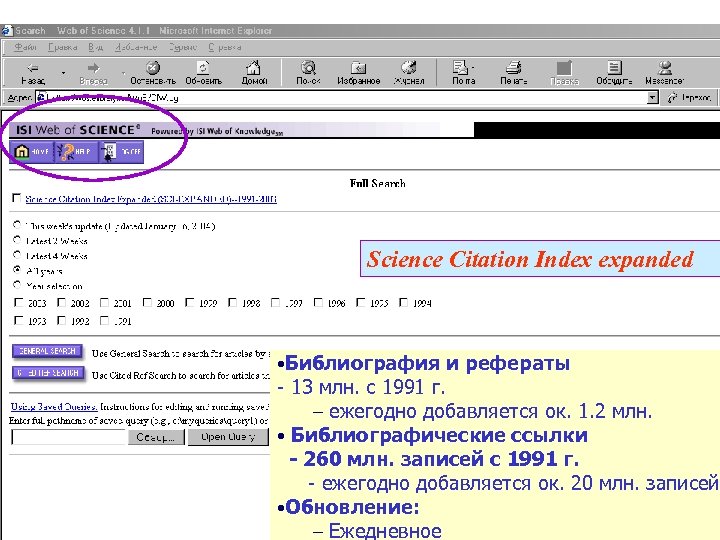
Task: Check the 1998 year checkbox
Action: point(232,302)
